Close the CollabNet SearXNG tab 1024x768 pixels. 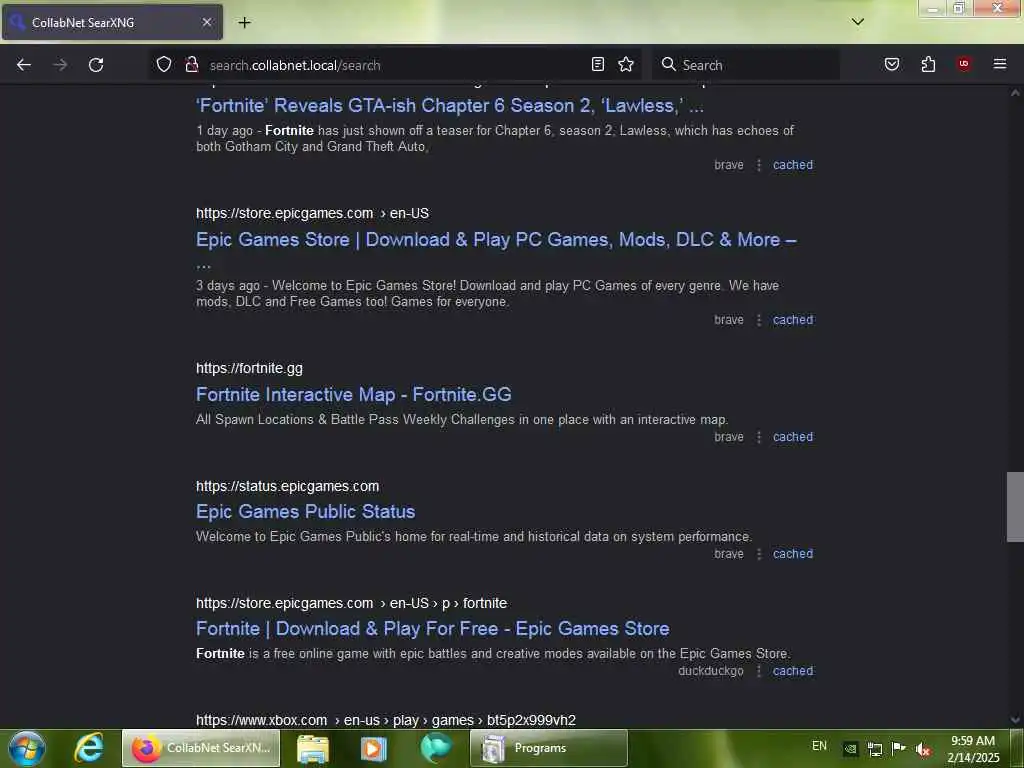point(206,22)
